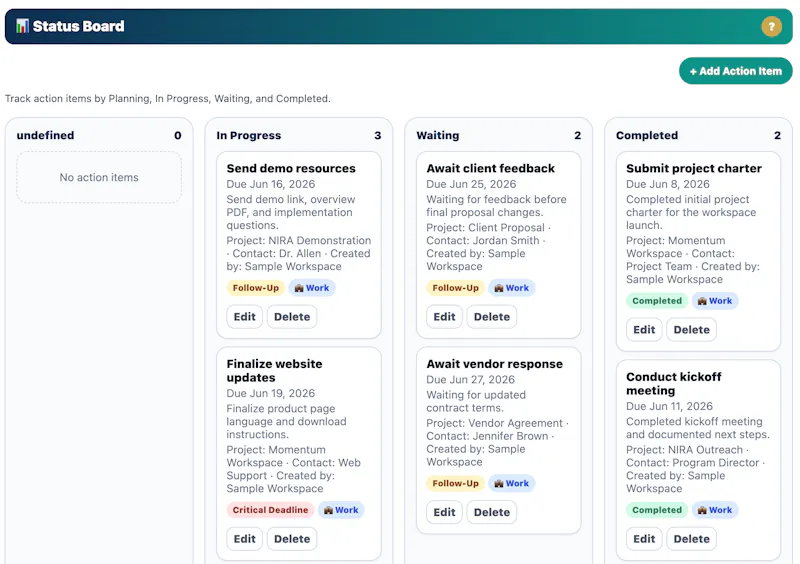Click Work tag on Send demo resources
The image size is (800, 564).
point(312,288)
